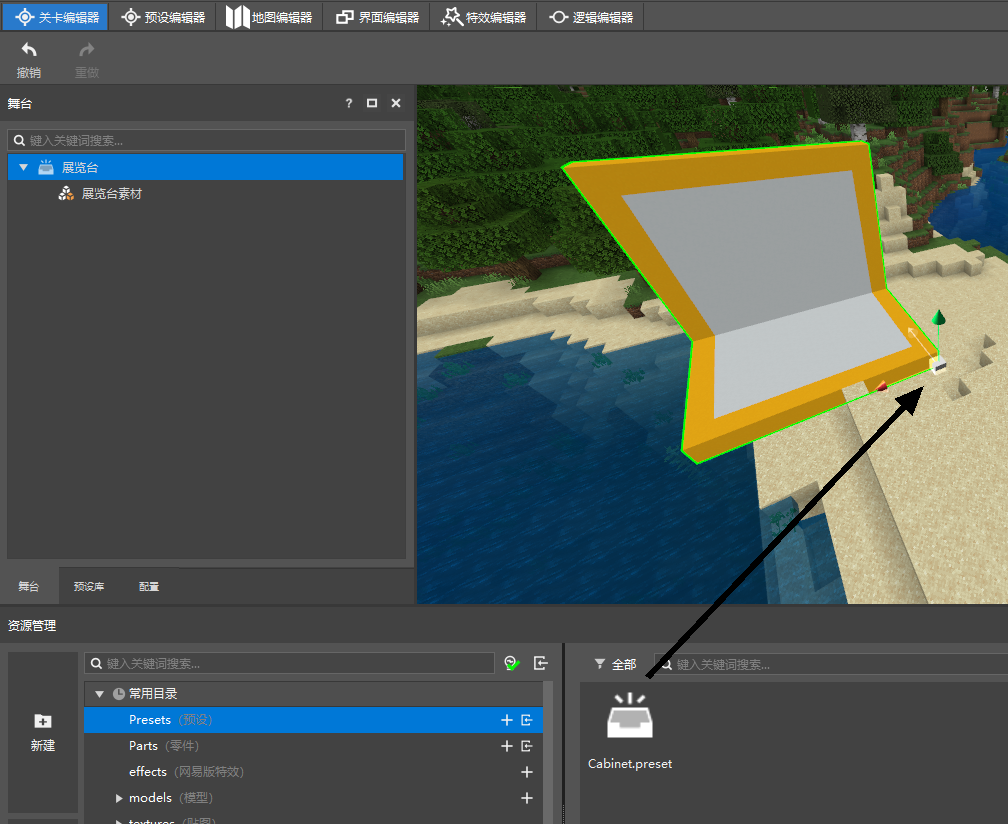The image size is (1008, 824).
Task: Focus the 舞台 panel keyword search field
Action: (206, 140)
